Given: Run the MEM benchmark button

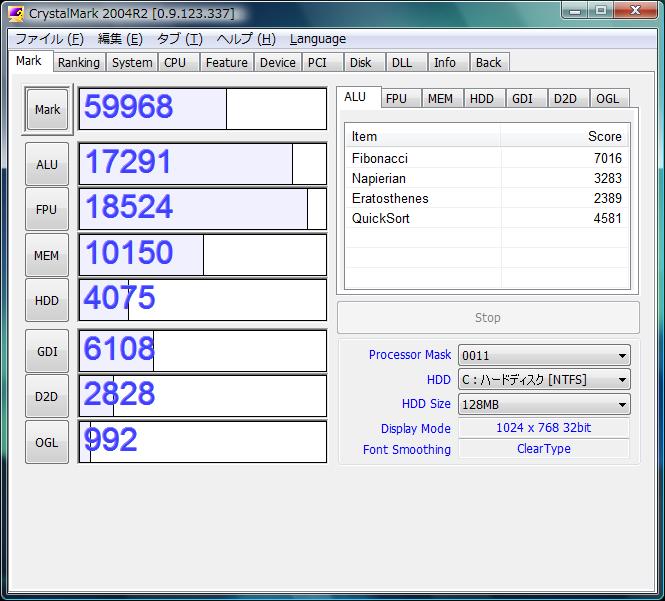Looking at the screenshot, I should click(47, 255).
